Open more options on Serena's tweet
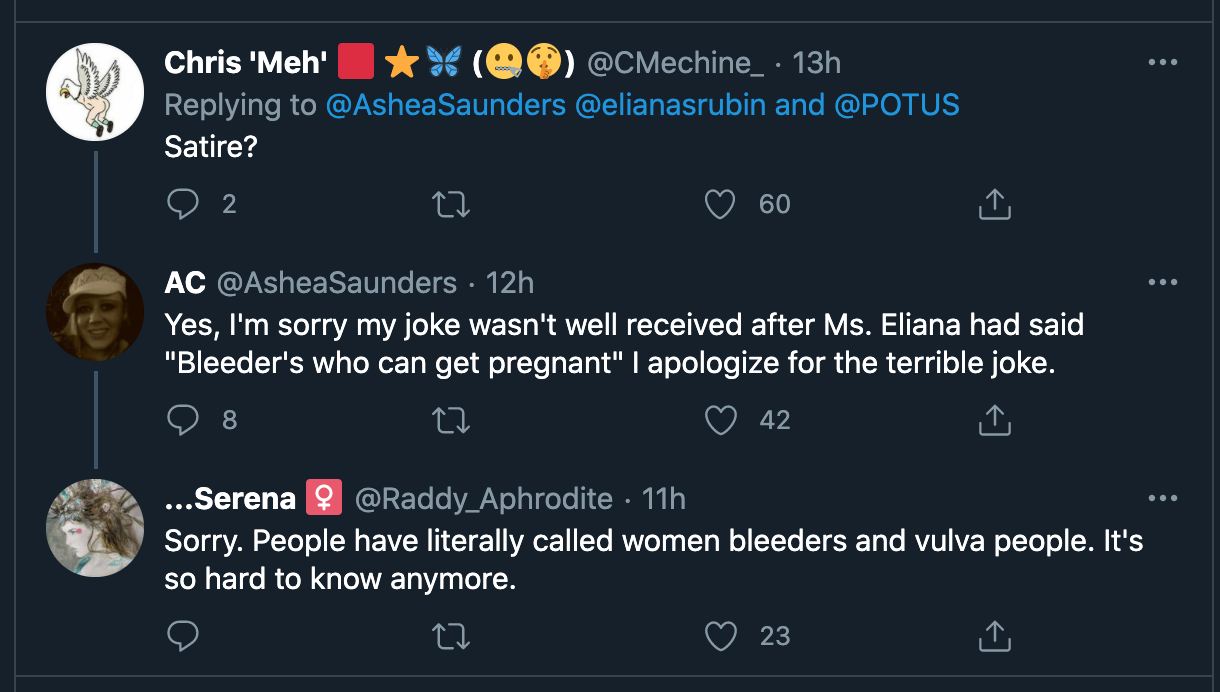This screenshot has width=1220, height=692. pyautogui.click(x=1162, y=498)
